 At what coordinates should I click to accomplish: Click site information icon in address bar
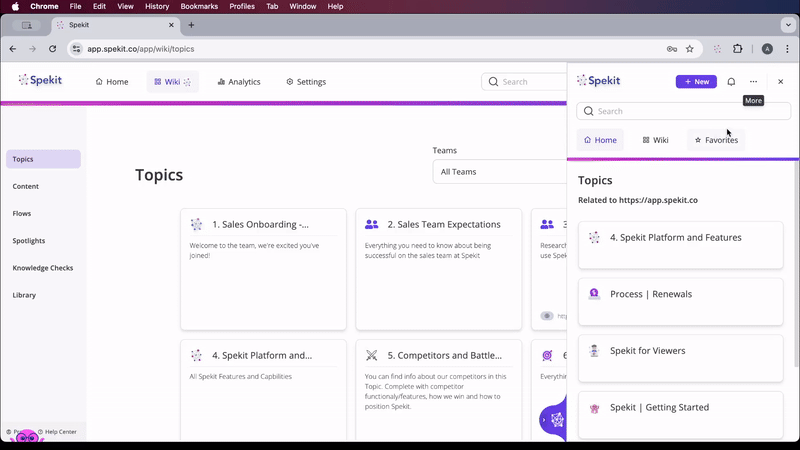click(x=76, y=49)
